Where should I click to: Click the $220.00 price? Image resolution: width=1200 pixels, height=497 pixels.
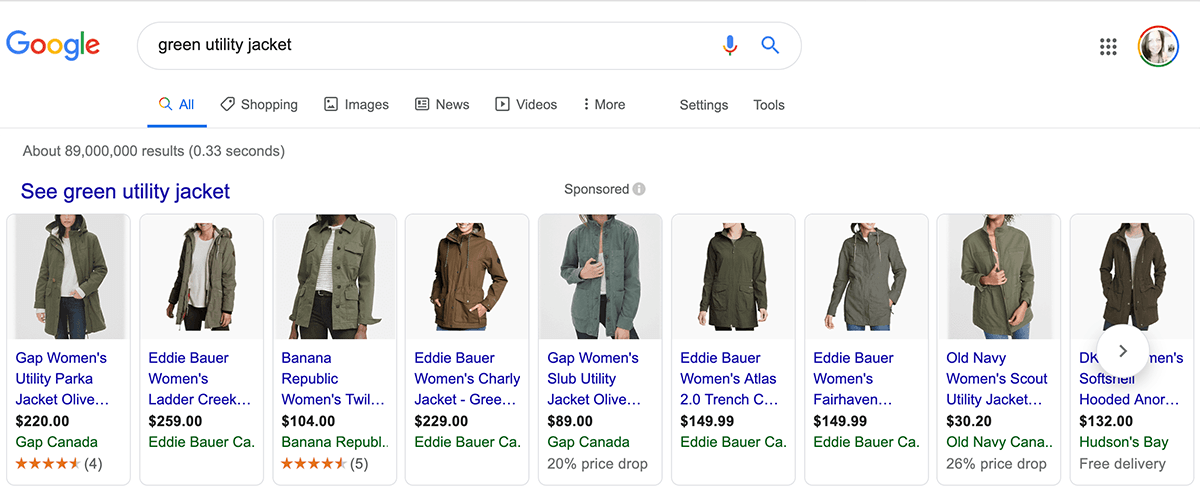pyautogui.click(x=43, y=421)
